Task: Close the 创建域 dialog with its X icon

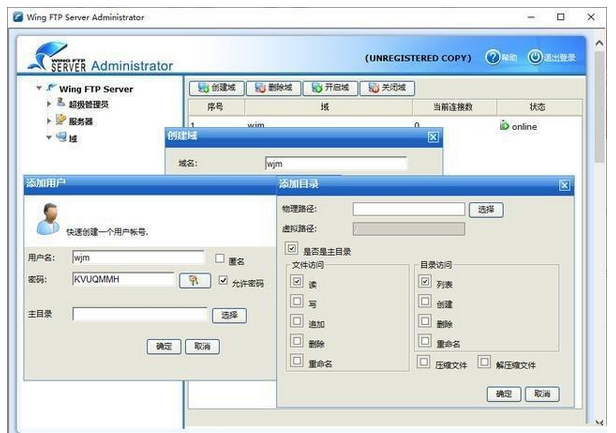Action: click(433, 137)
